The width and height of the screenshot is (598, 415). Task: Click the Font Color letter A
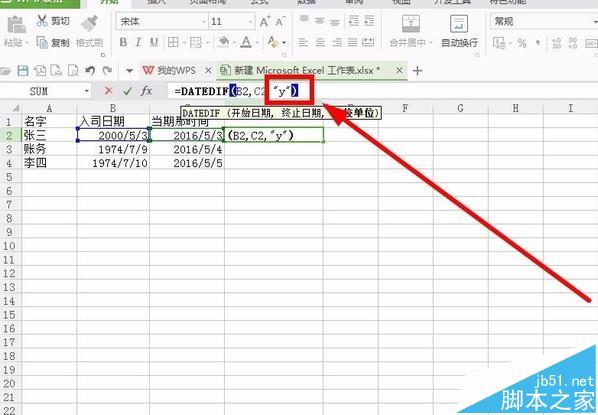pyautogui.click(x=246, y=42)
